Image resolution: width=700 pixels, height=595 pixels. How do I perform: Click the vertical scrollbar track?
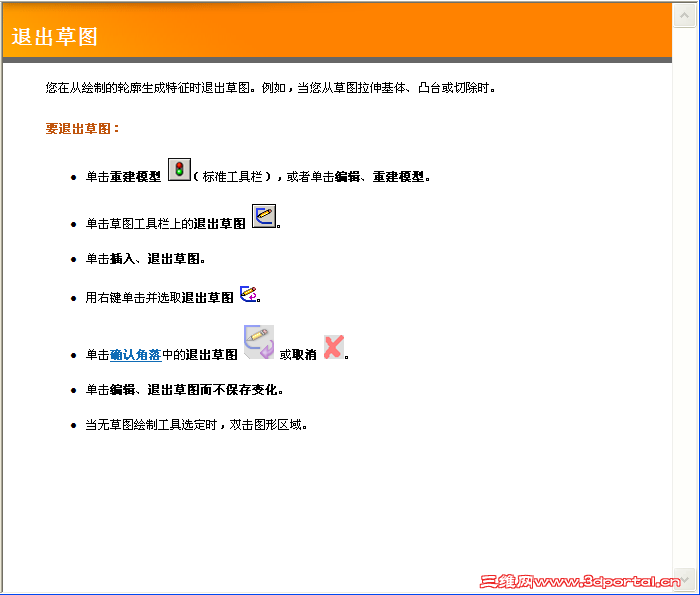(684, 297)
